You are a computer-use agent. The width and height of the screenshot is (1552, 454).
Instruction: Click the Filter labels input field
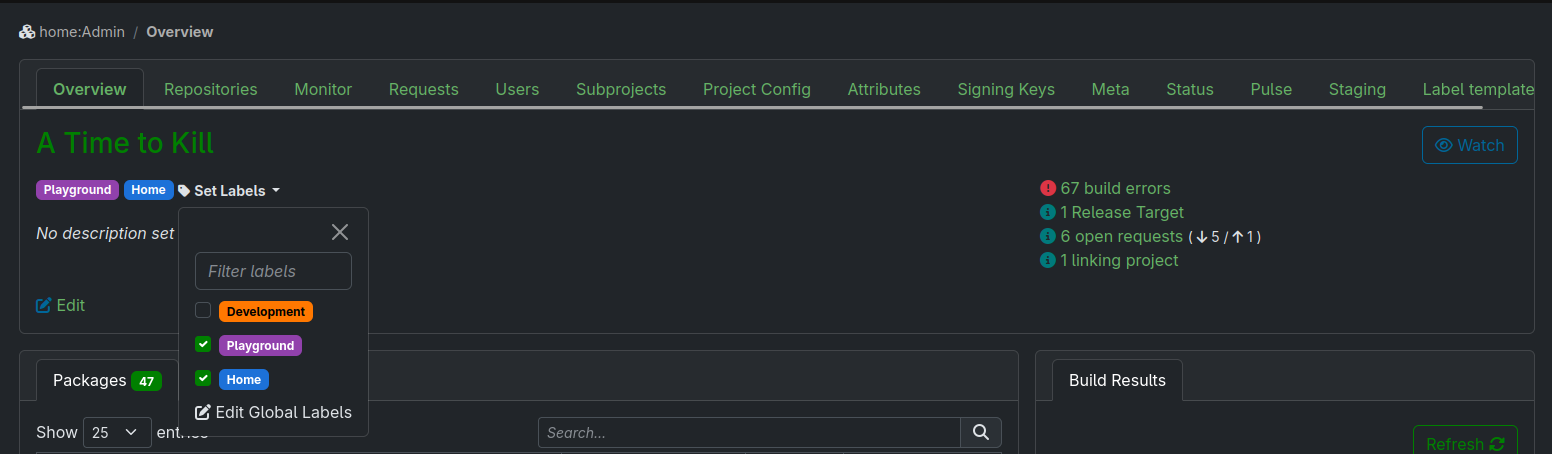(273, 271)
